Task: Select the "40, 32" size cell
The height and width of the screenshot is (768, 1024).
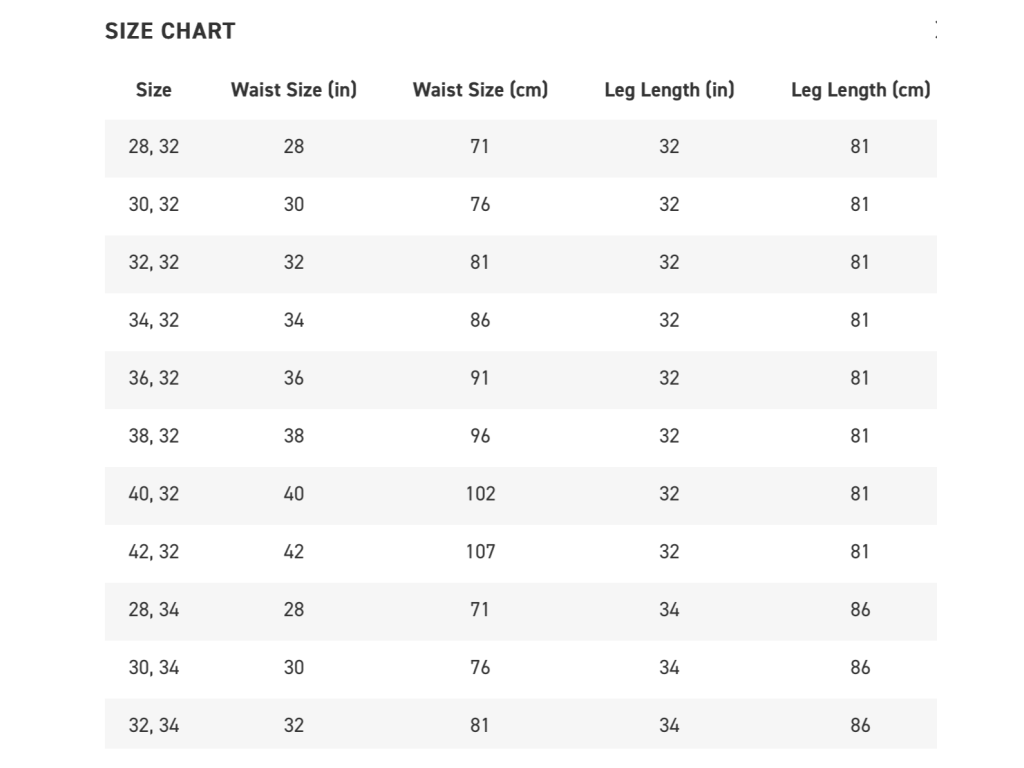Action: [154, 494]
